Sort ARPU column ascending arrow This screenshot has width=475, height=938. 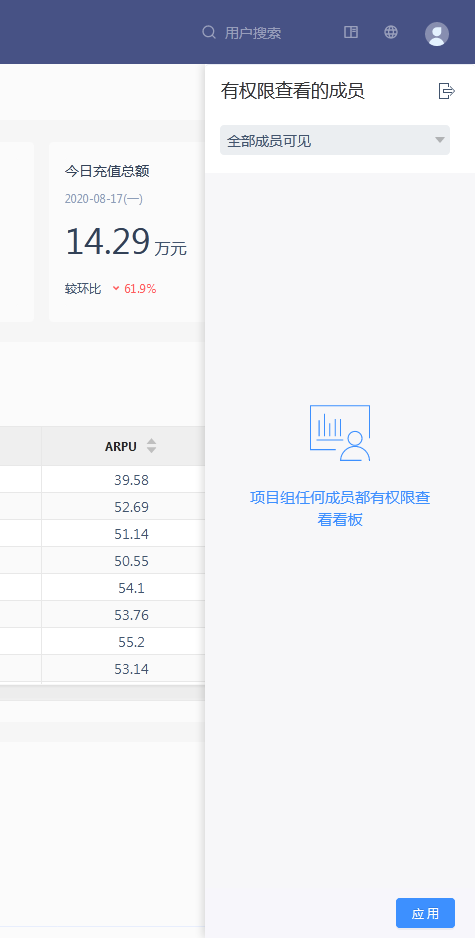(x=151, y=441)
